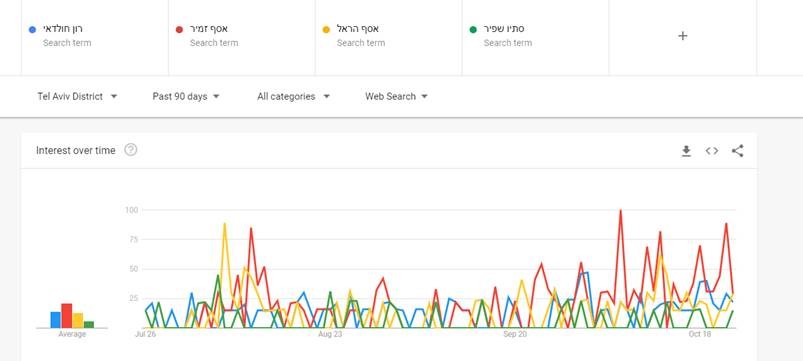
Task: Expand the Web Search type dropdown
Action: pyautogui.click(x=396, y=96)
